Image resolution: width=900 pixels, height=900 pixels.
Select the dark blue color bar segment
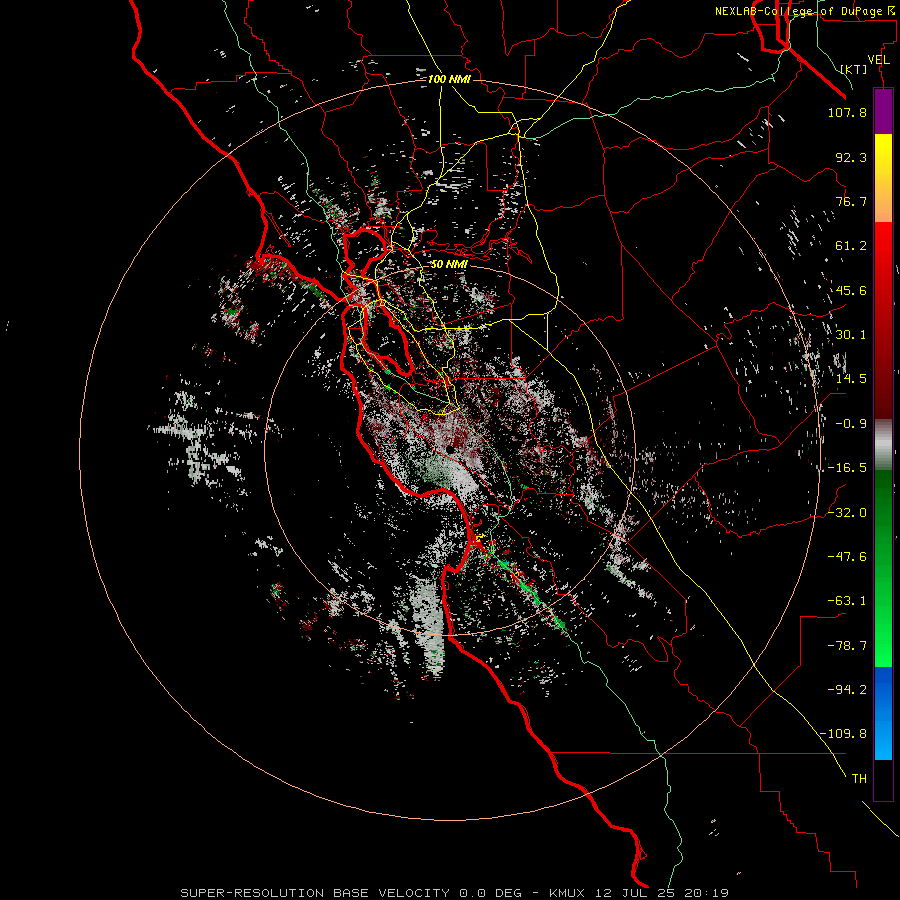(x=883, y=686)
